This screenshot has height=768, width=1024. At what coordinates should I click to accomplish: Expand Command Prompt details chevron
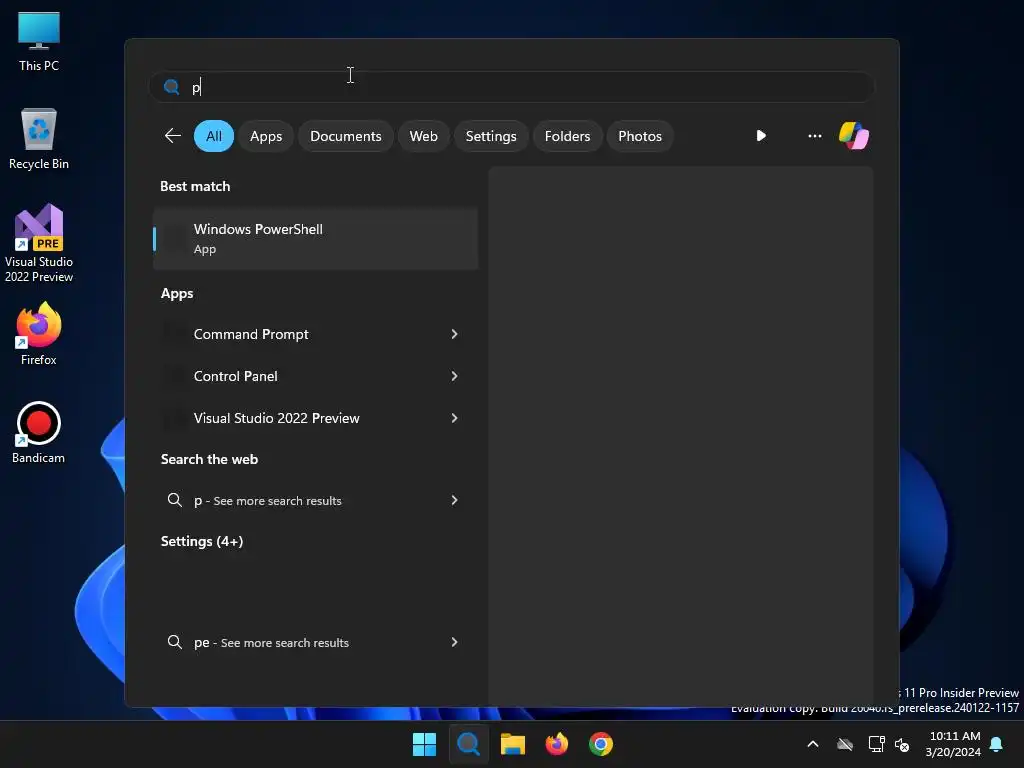[x=454, y=334]
